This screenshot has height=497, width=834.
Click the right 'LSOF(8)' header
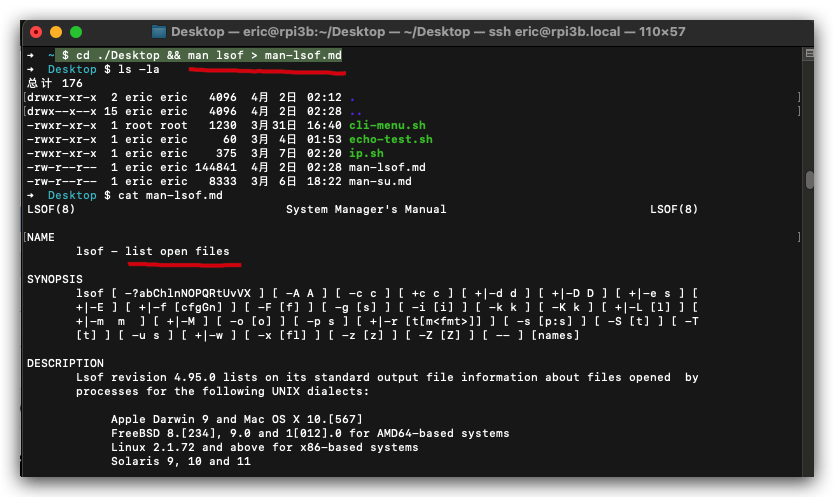(x=674, y=209)
